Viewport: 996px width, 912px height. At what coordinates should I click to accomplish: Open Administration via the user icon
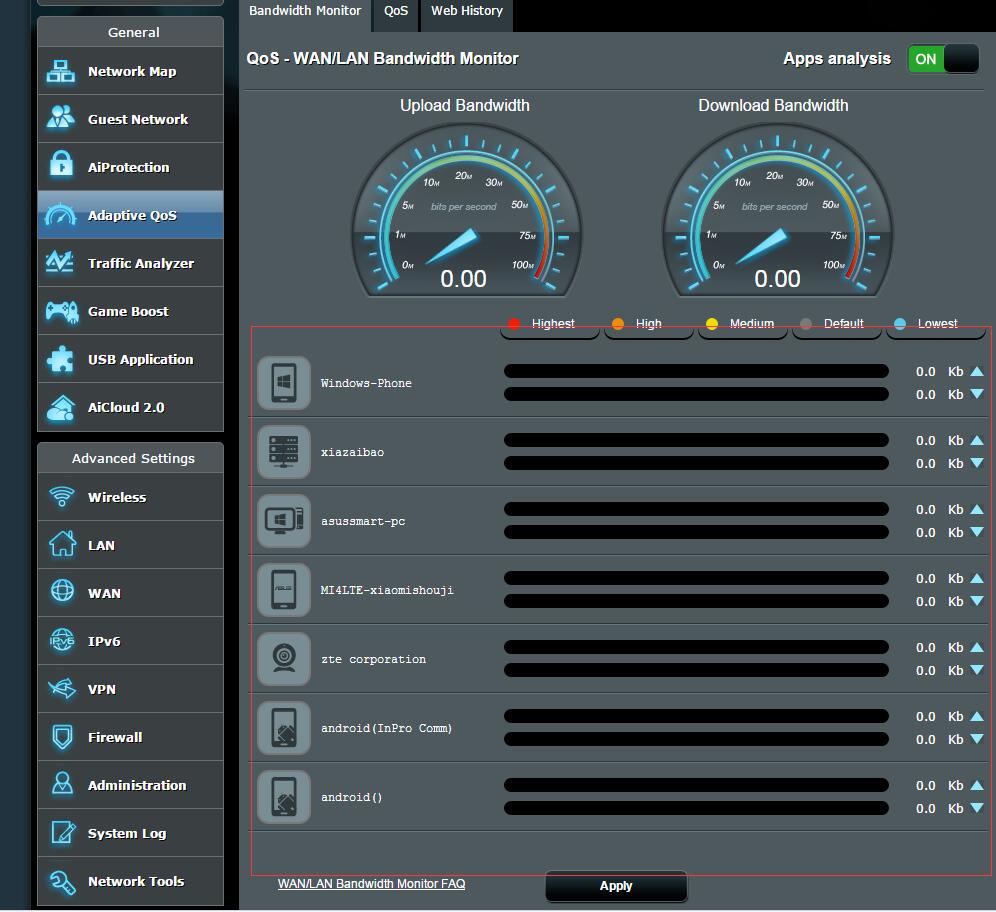[62, 784]
